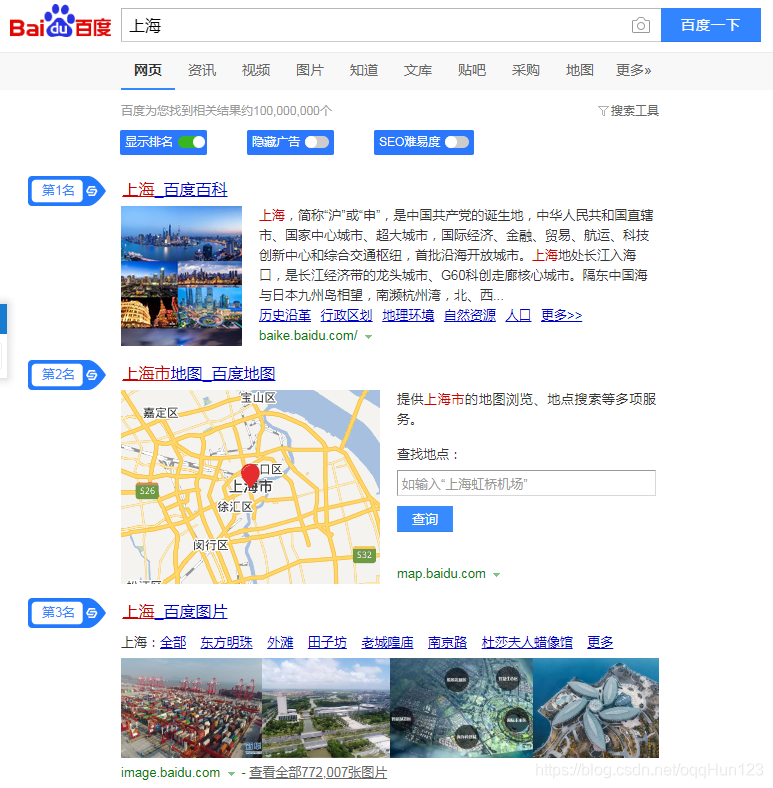Click the link icon on 第3名 badge

tap(91, 613)
